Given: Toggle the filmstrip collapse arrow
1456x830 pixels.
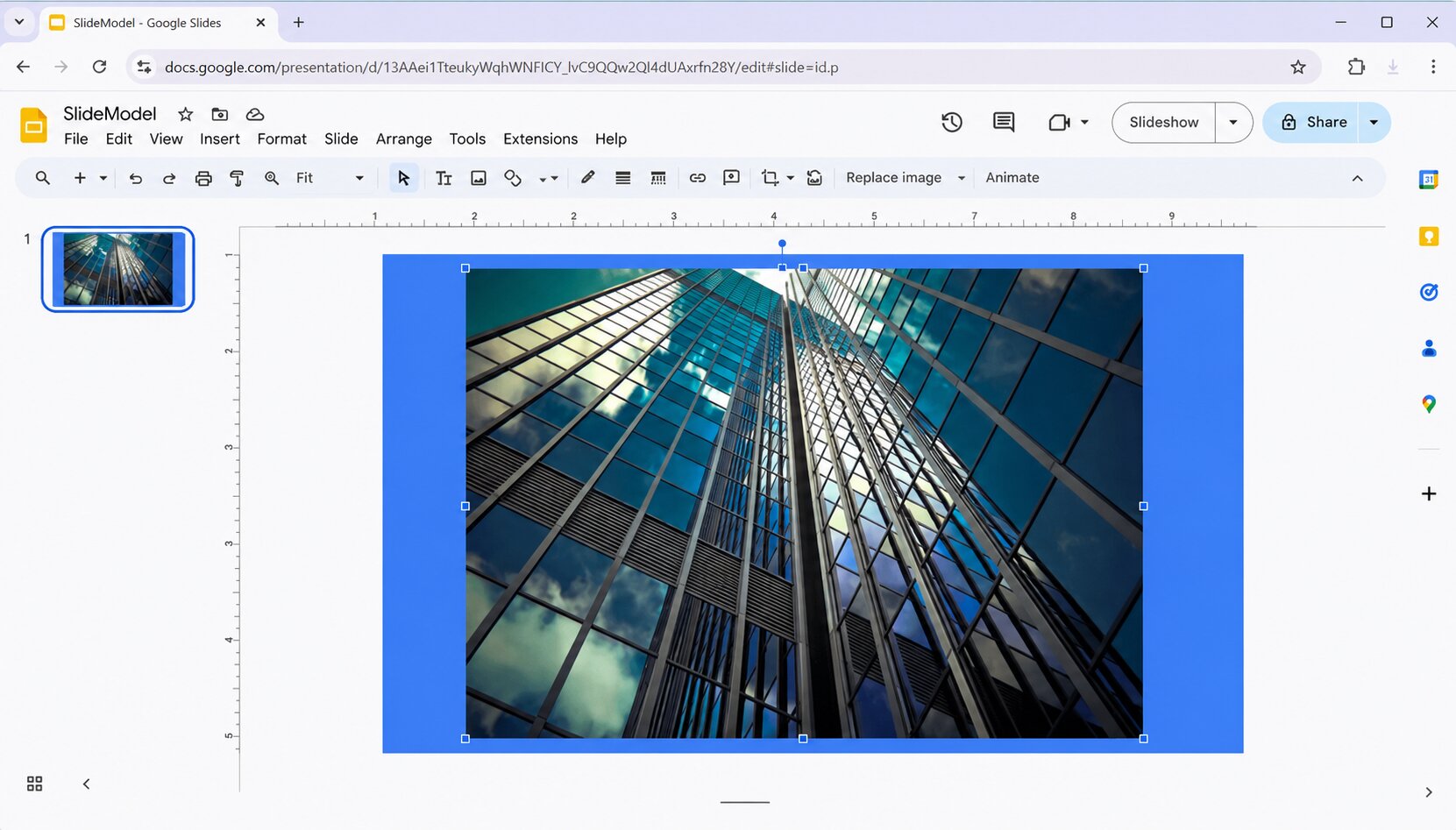Looking at the screenshot, I should pyautogui.click(x=86, y=784).
